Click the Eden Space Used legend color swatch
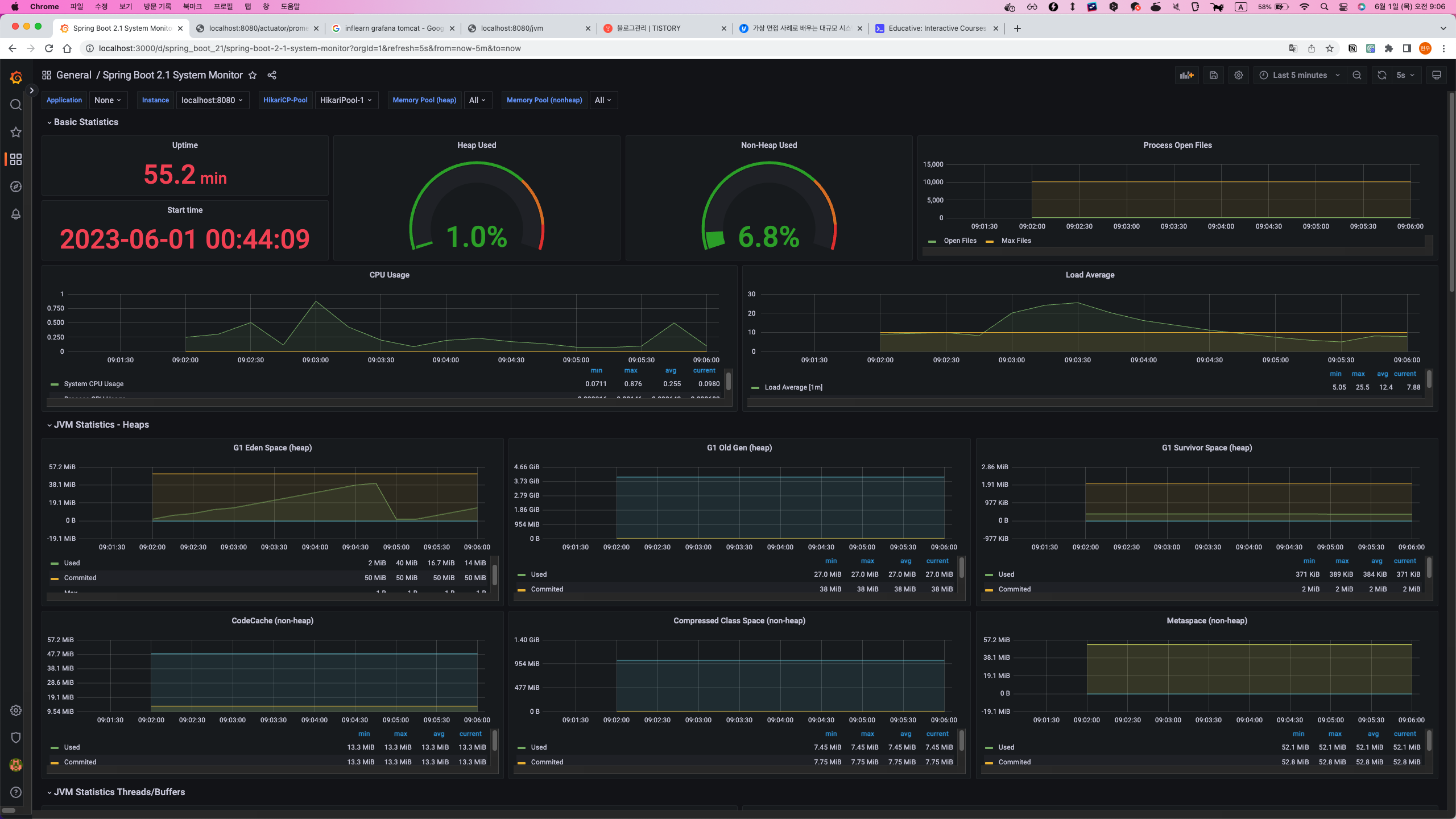Viewport: 1456px width, 819px height. pos(55,563)
